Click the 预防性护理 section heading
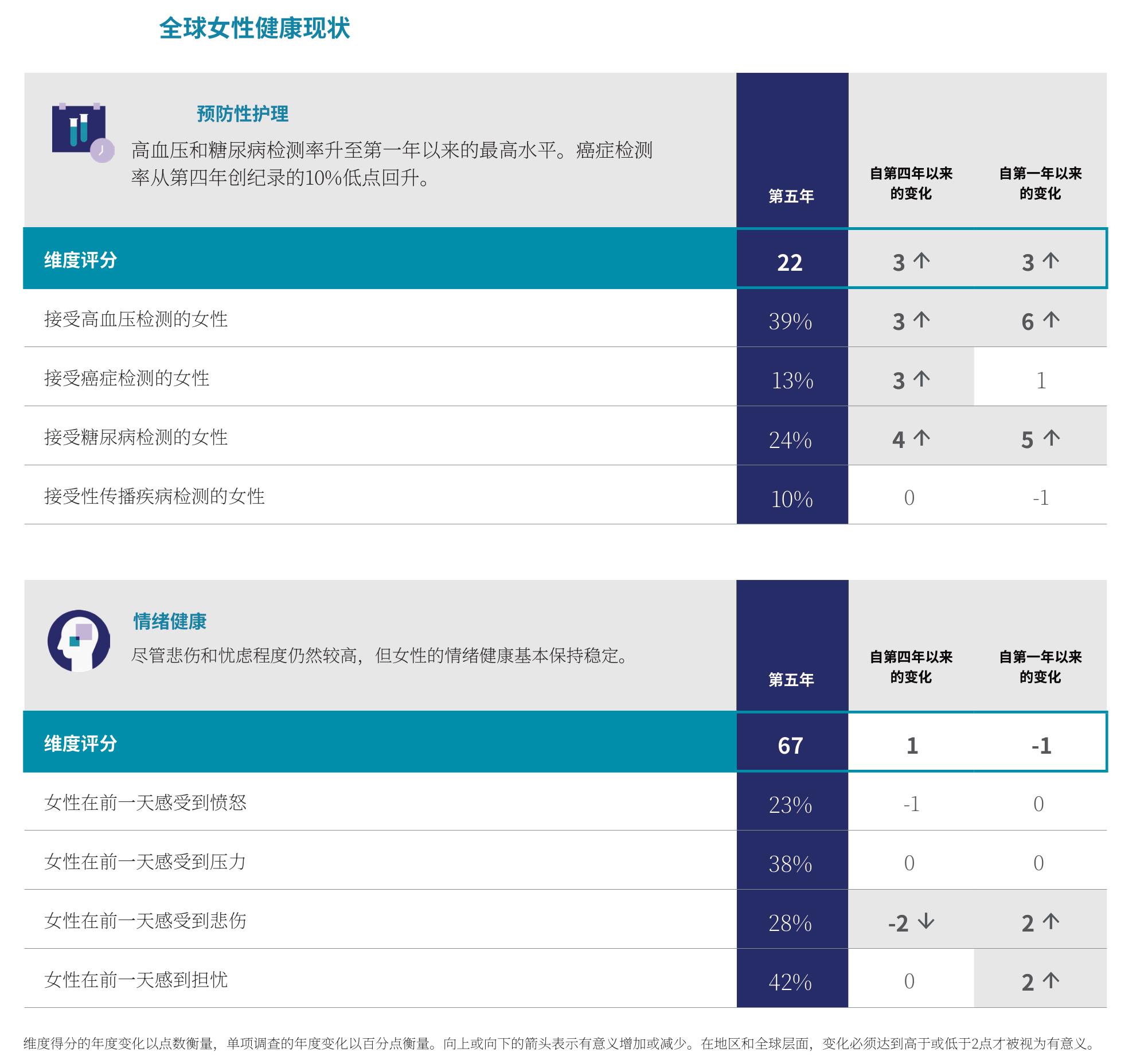1148x1056 pixels. point(243,114)
